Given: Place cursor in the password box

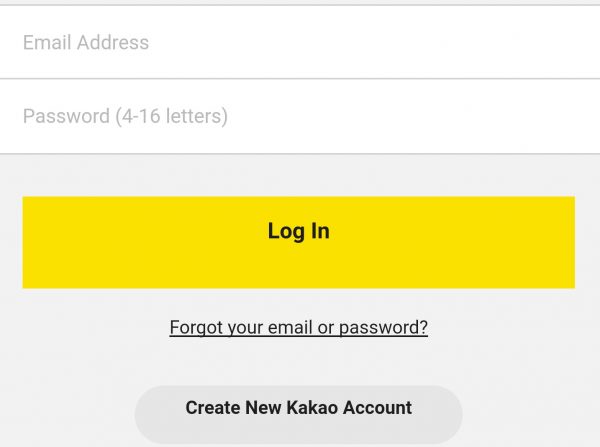Looking at the screenshot, I should point(300,116).
